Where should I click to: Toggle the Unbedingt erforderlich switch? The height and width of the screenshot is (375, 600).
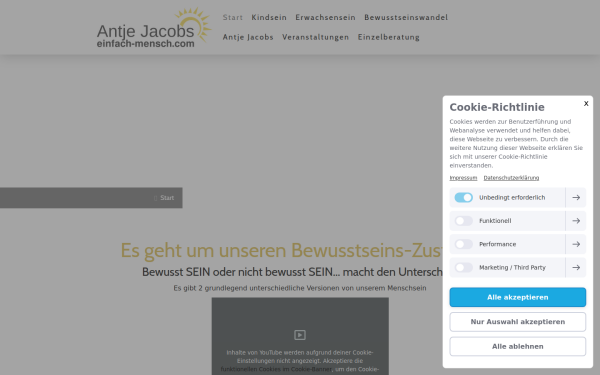(x=463, y=197)
